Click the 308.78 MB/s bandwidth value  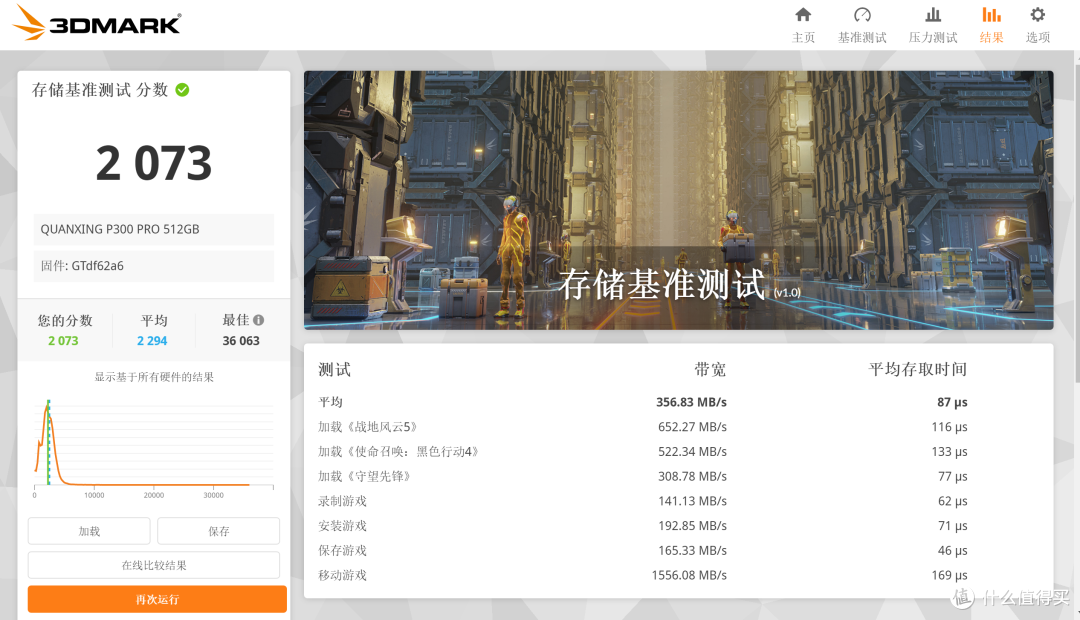[692, 476]
